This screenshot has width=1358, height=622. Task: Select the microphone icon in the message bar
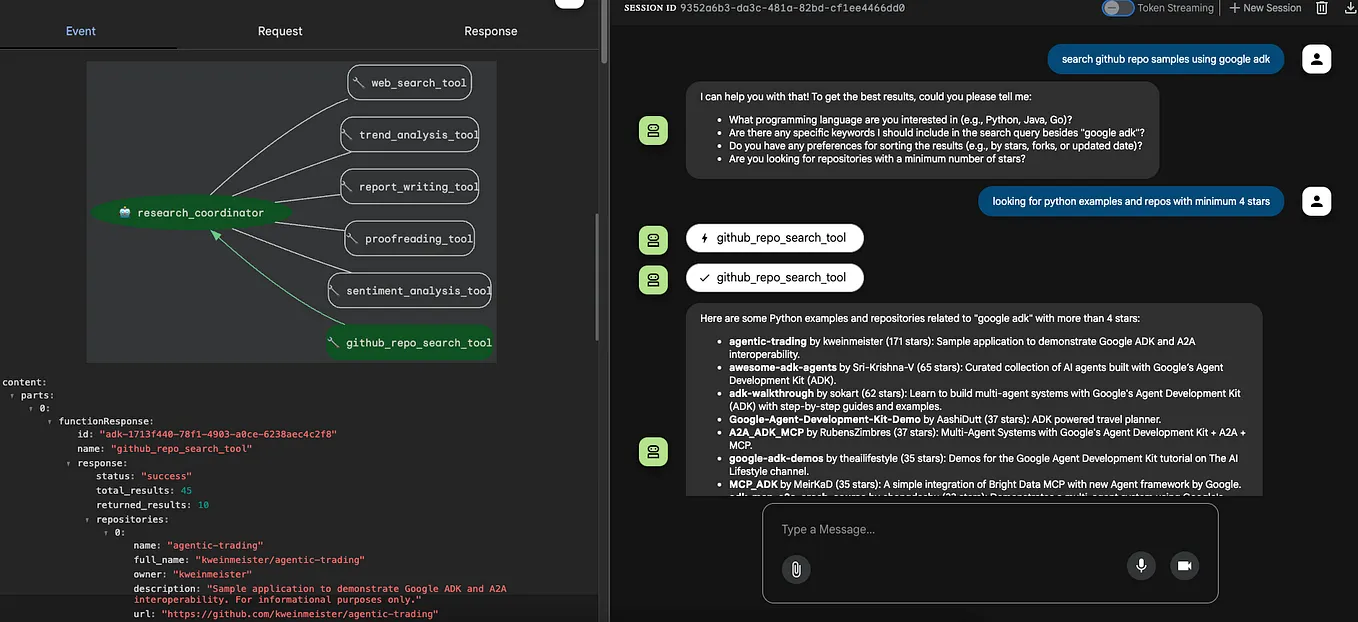pos(1141,566)
